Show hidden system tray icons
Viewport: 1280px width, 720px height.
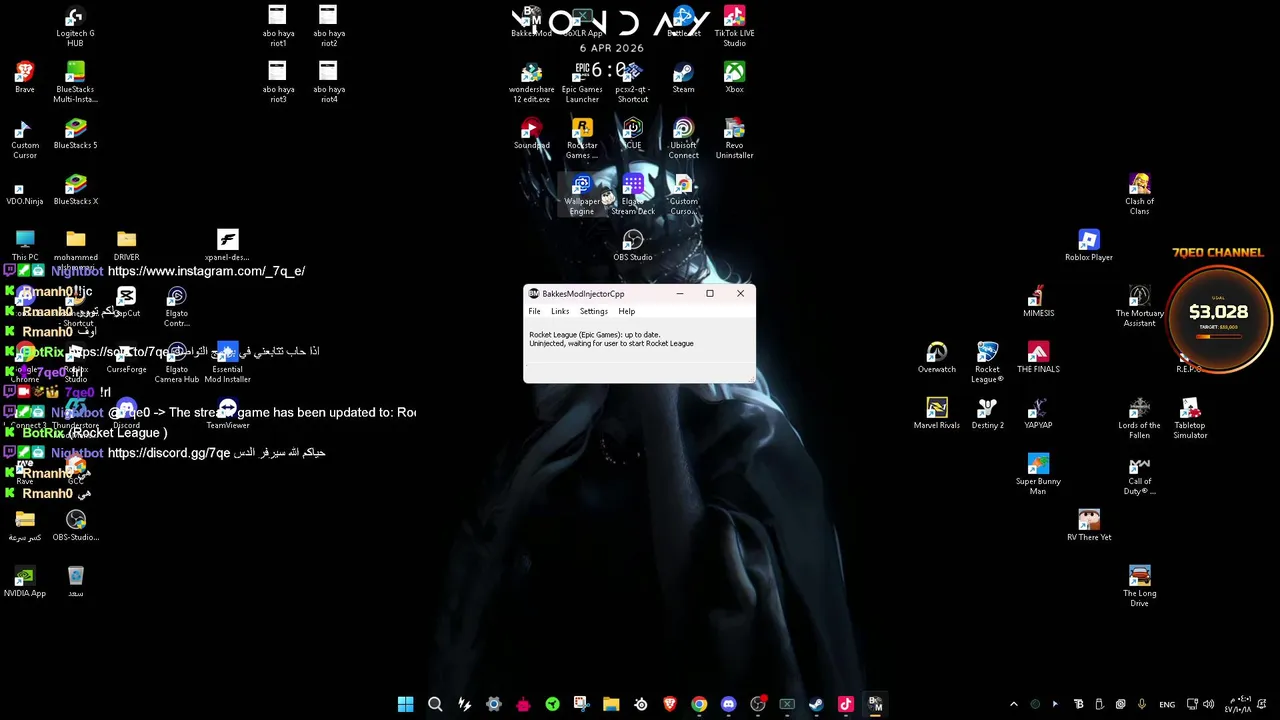coord(1013,704)
